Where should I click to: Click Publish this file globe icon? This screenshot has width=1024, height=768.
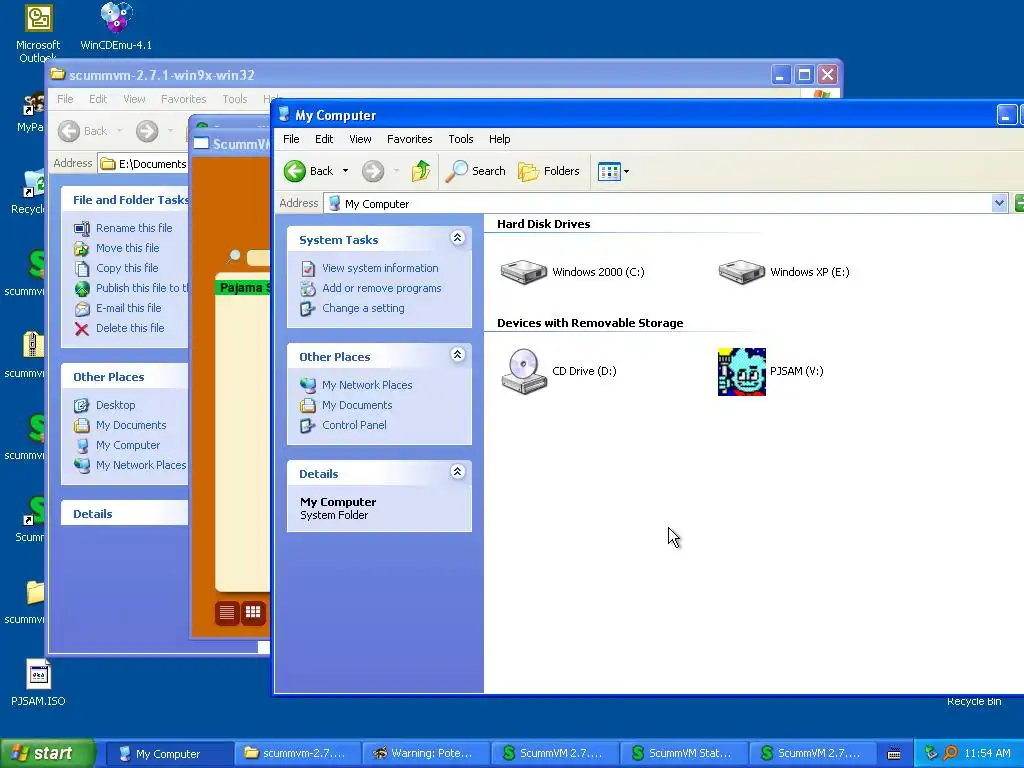coord(82,288)
